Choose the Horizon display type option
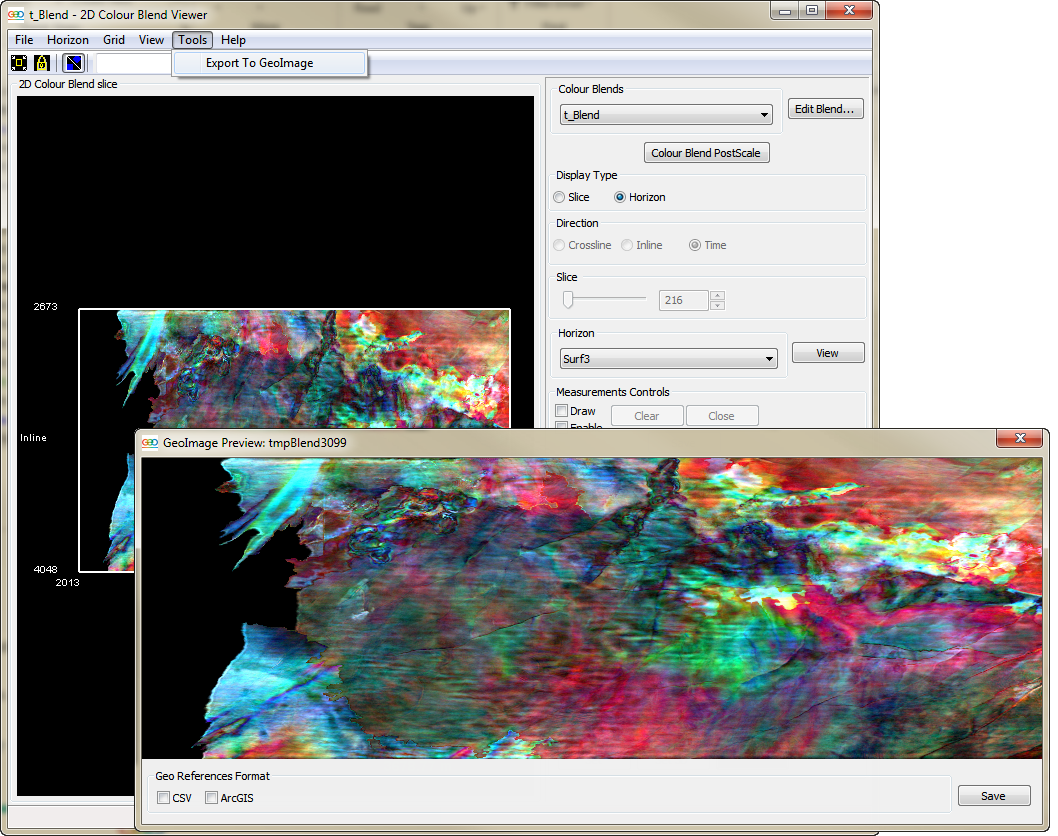The height and width of the screenshot is (836, 1058). coord(620,197)
